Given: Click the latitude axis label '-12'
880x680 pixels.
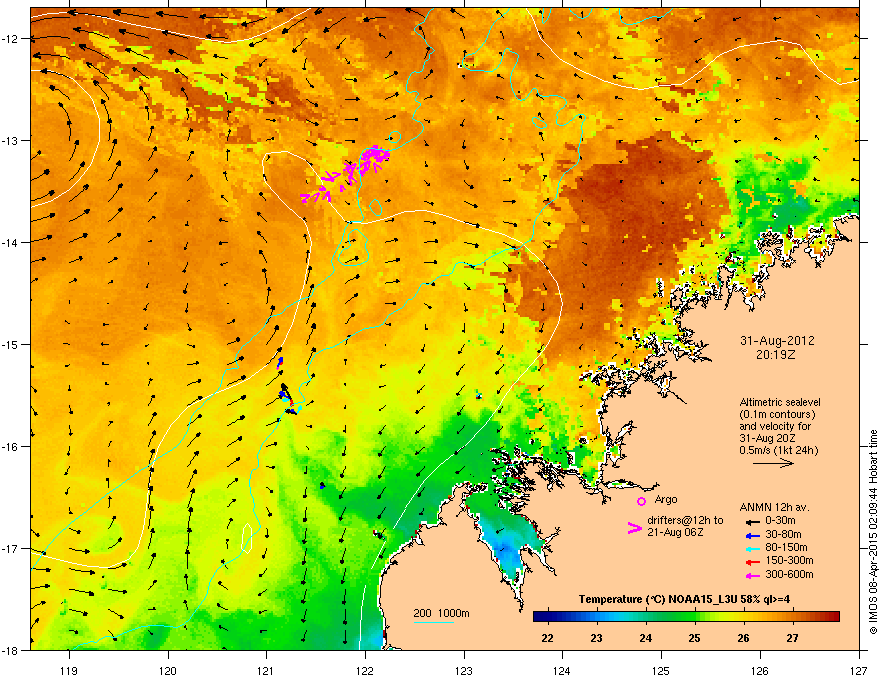Looking at the screenshot, I should 10,38.
